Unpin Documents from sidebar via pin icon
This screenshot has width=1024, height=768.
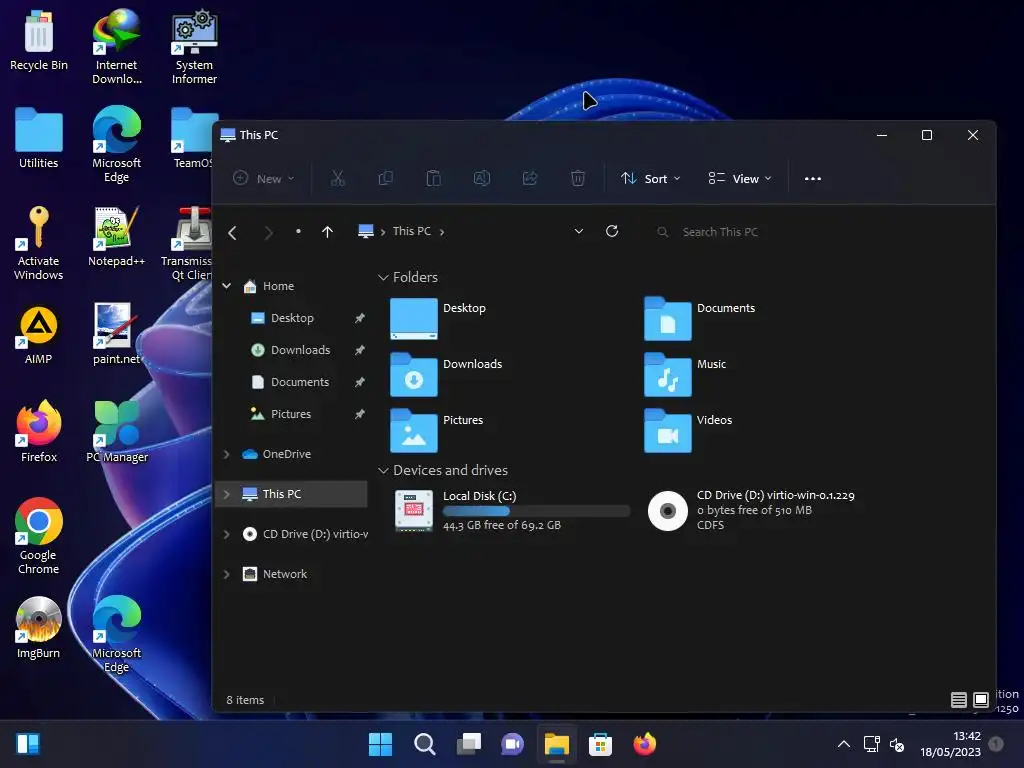point(359,382)
